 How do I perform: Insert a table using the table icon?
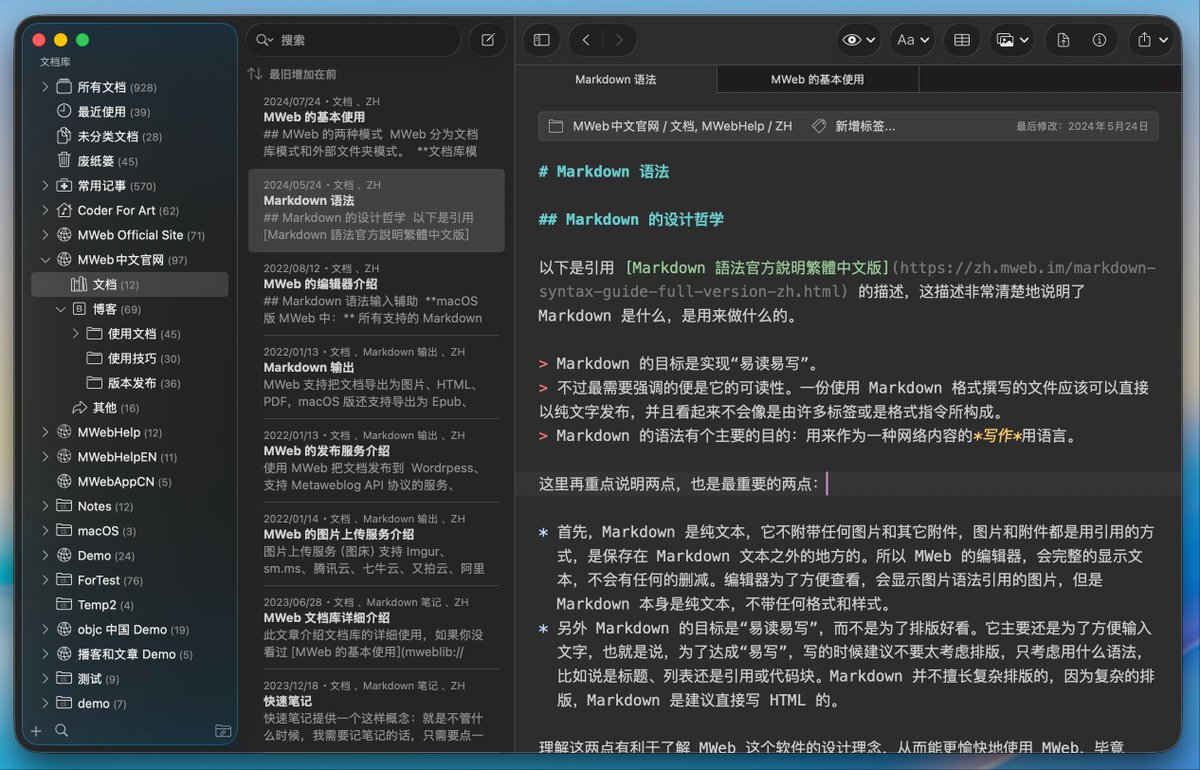pyautogui.click(x=961, y=40)
